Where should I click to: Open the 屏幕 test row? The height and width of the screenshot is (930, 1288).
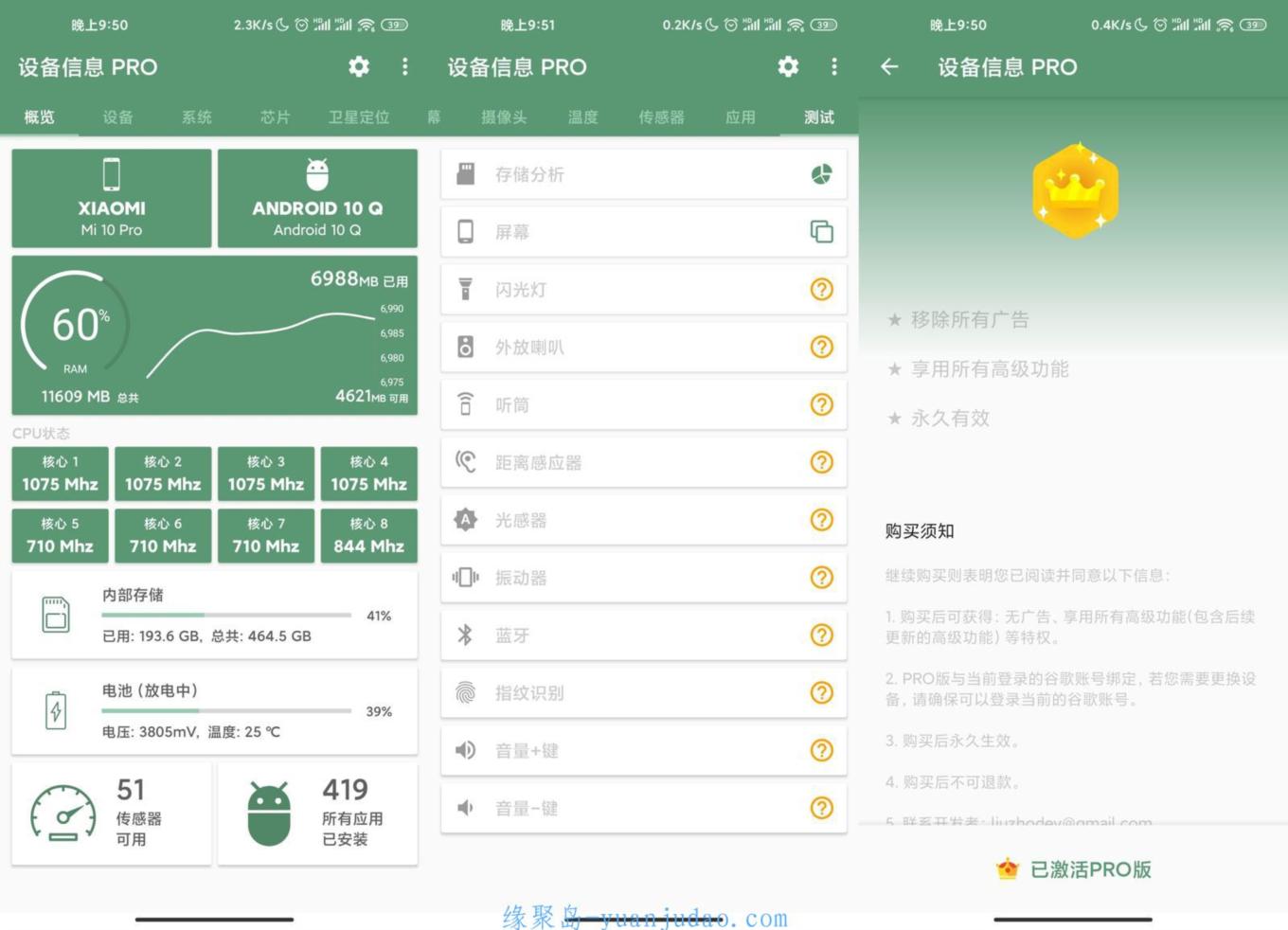click(x=644, y=232)
